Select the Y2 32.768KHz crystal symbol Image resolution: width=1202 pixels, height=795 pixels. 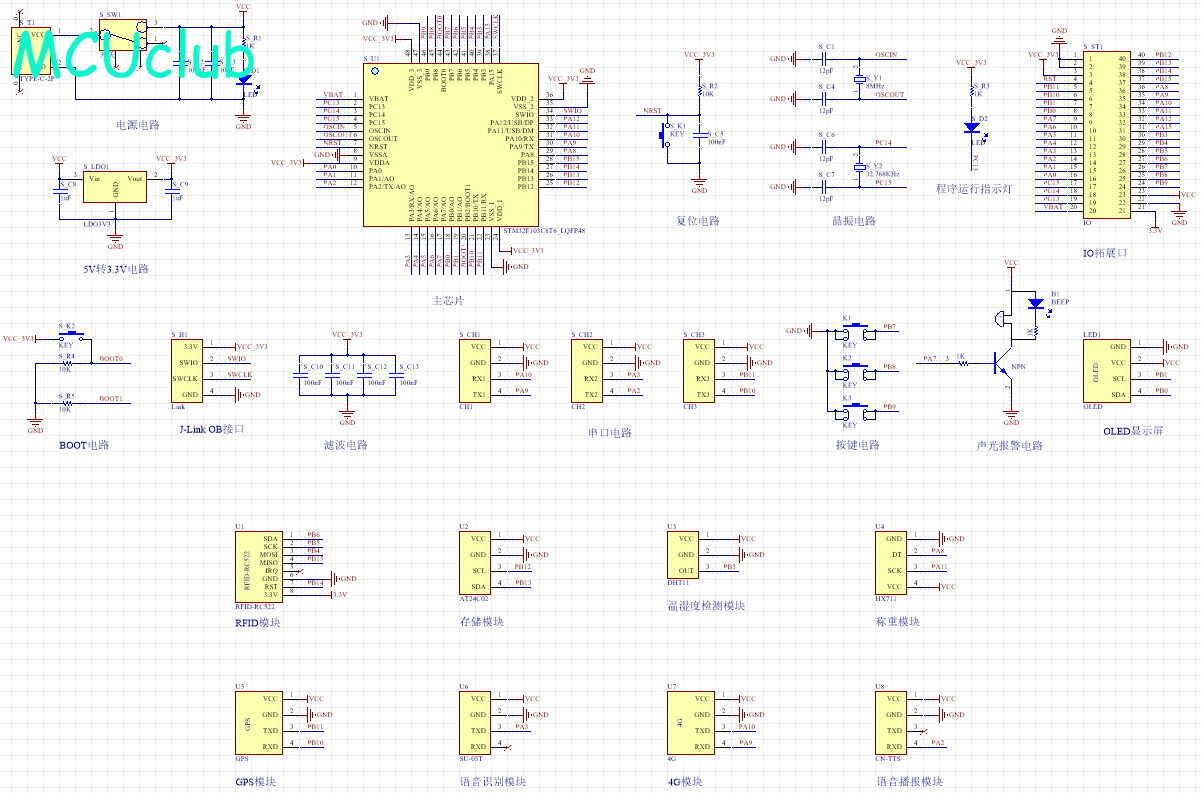859,169
